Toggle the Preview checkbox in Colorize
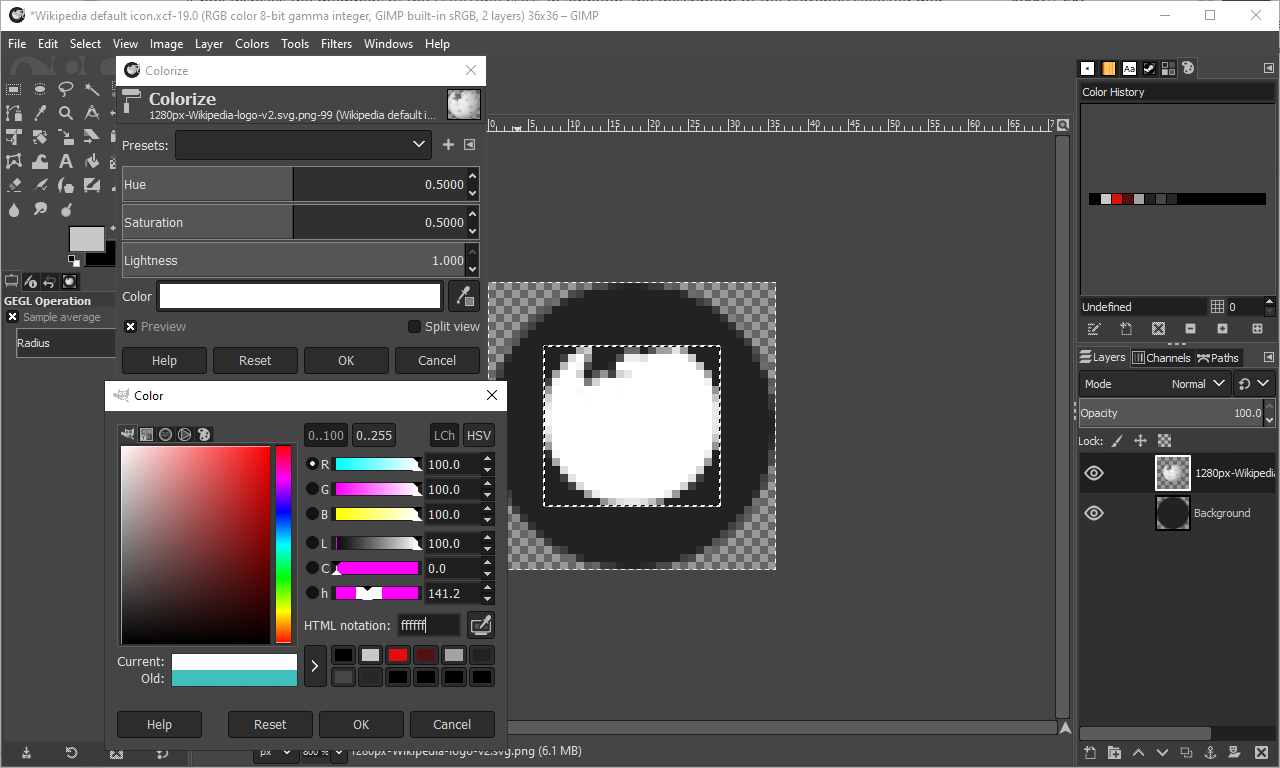The image size is (1280, 768). [x=130, y=327]
